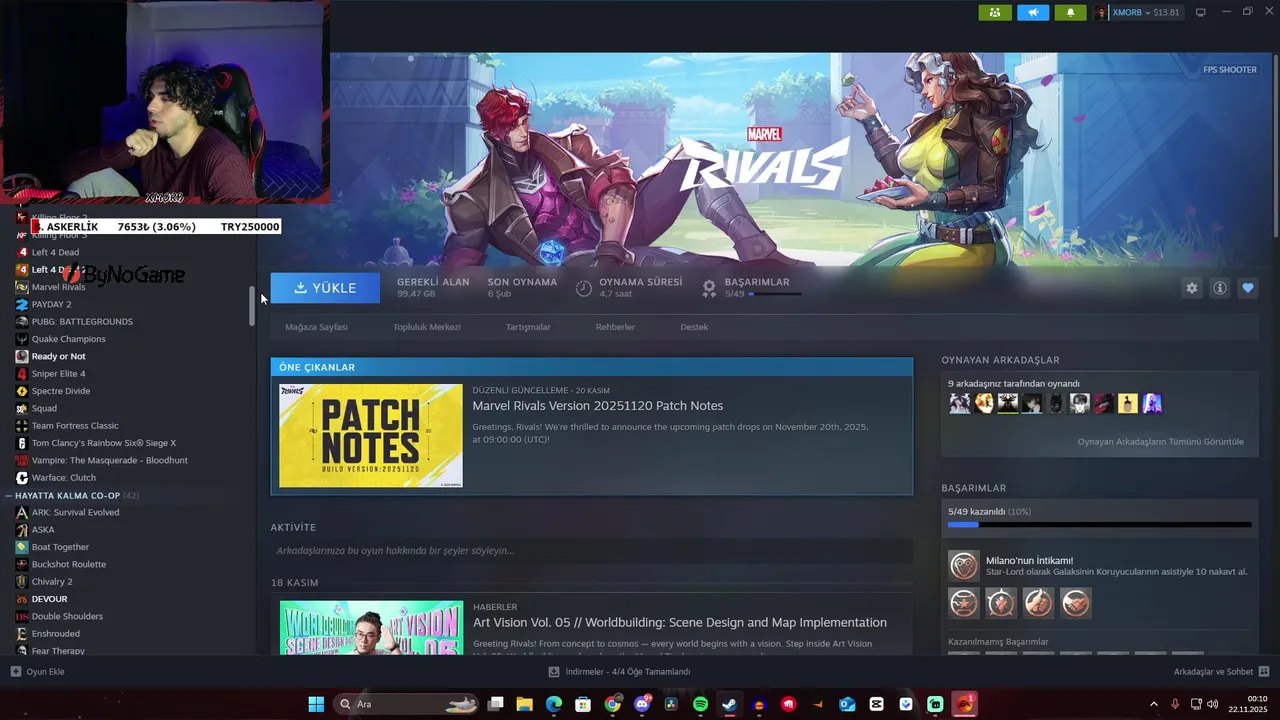This screenshot has width=1280, height=720.
Task: Click Oynayan Arkadaşların Tümünü Görüntüle link
Action: point(1160,442)
